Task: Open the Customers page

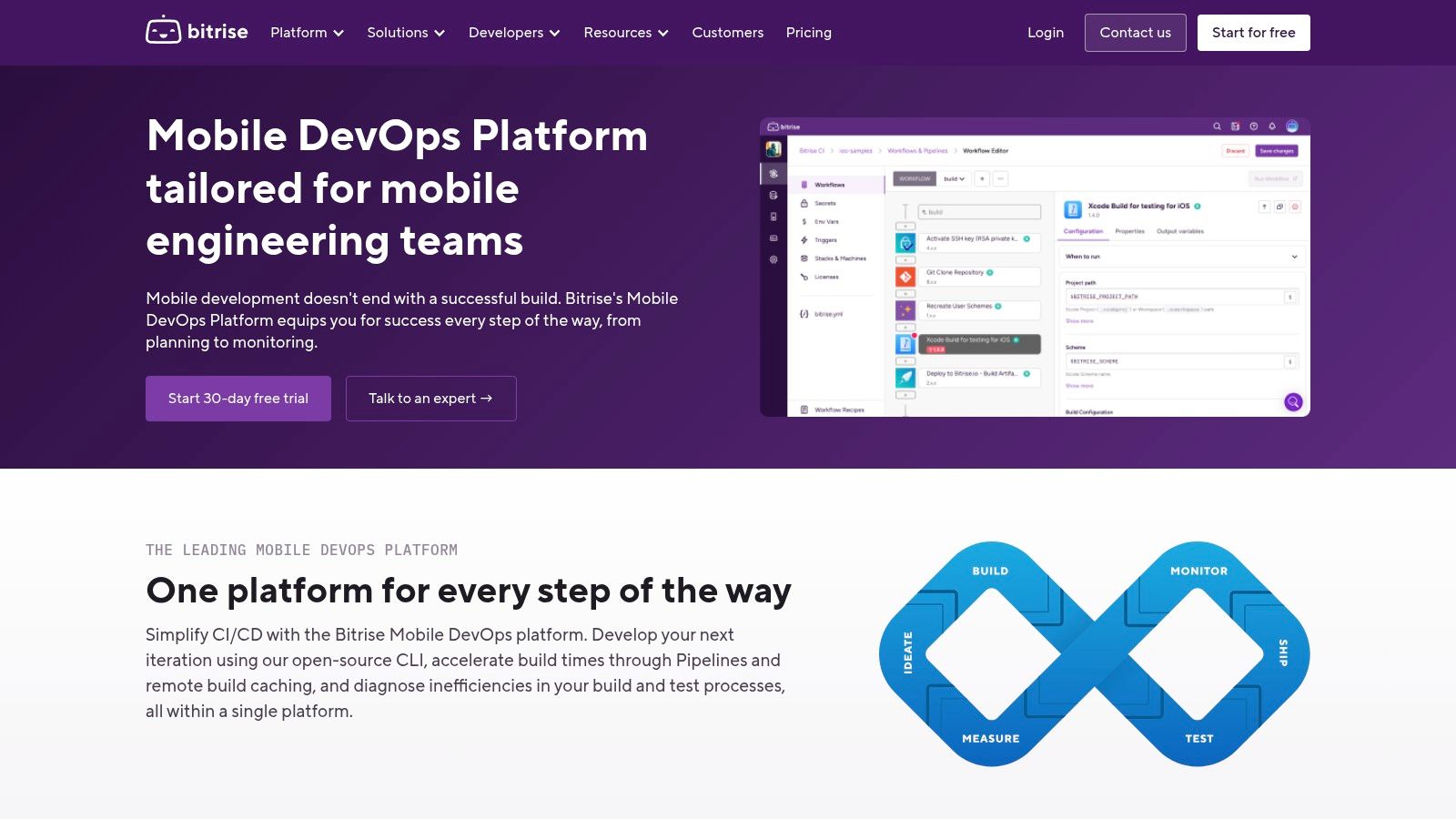Action: 728,33
